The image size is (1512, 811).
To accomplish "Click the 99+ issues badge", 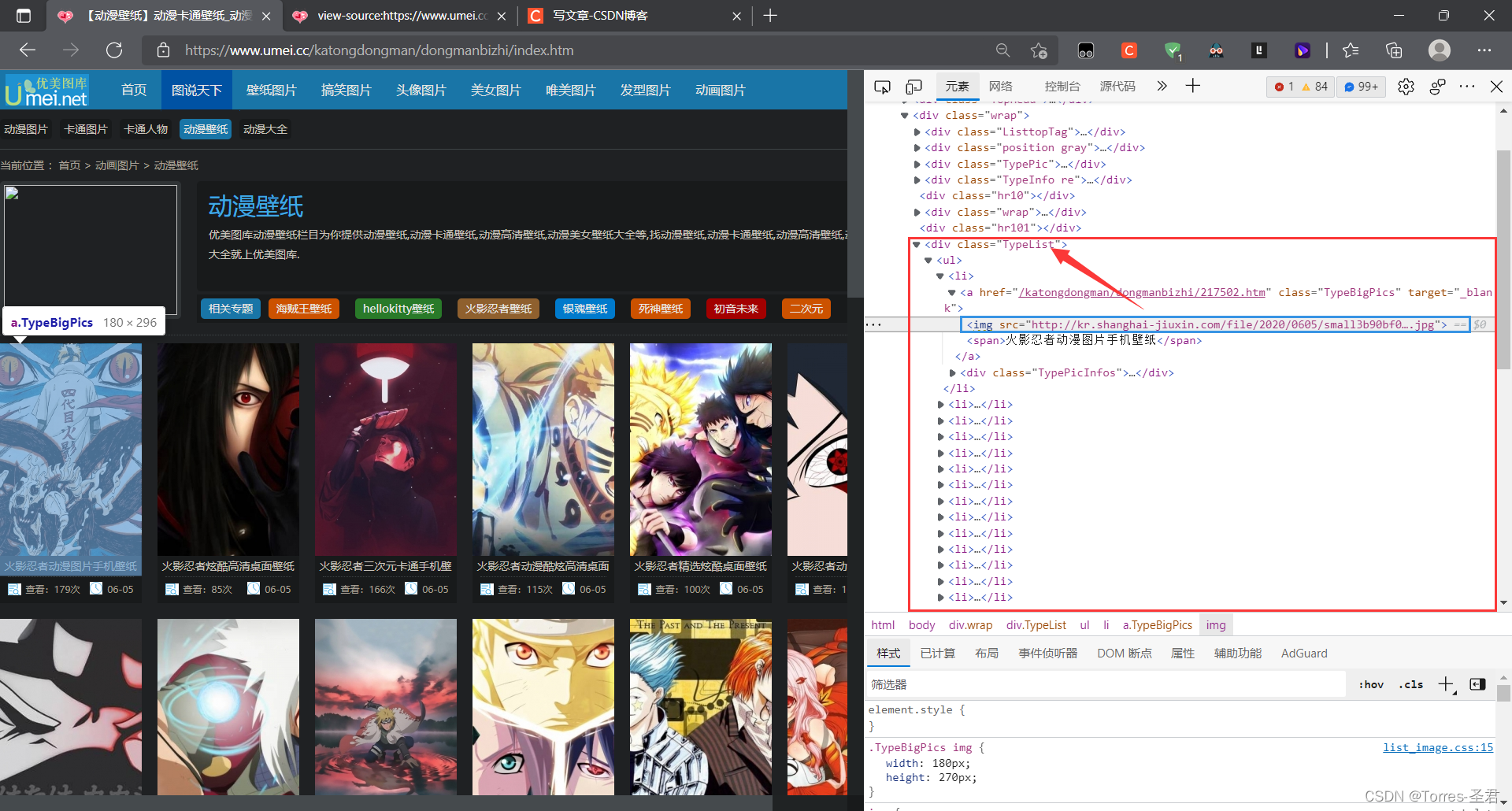I will pos(1361,87).
